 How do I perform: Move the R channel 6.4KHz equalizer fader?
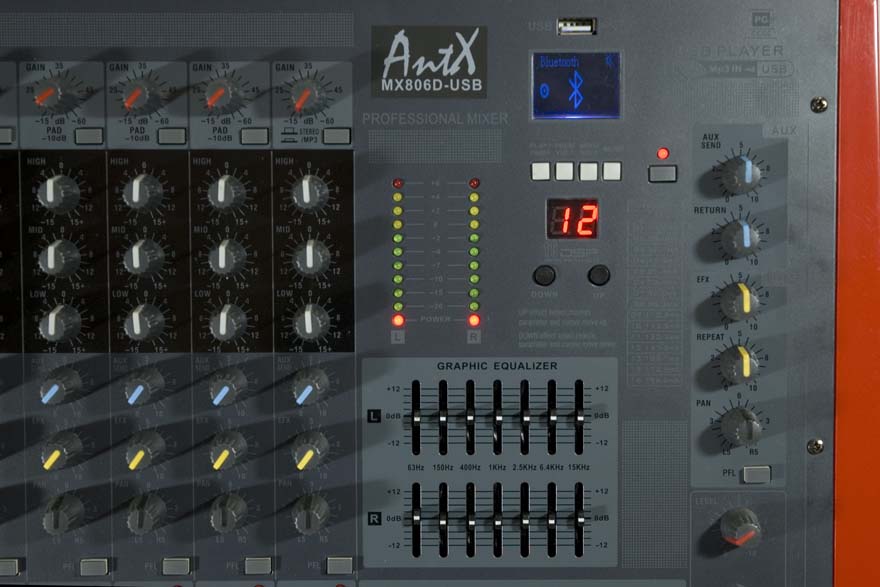(552, 522)
